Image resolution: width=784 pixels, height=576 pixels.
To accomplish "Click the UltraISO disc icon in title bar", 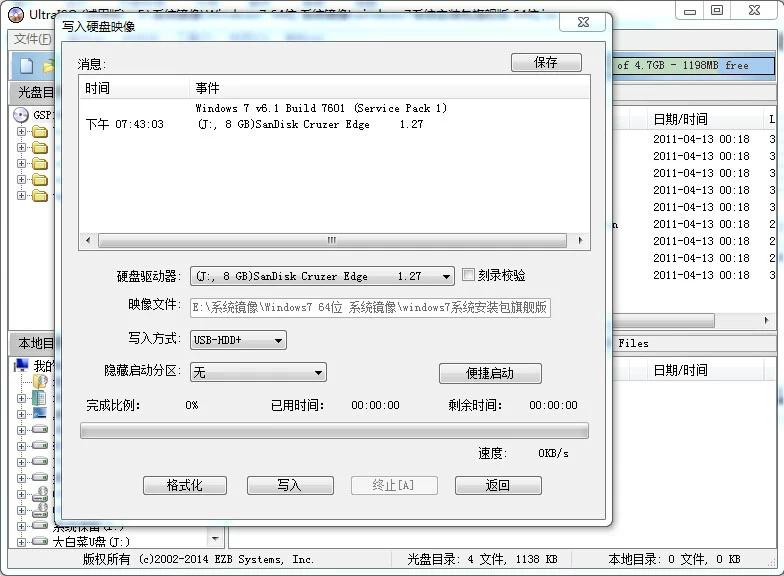I will pyautogui.click(x=16, y=14).
